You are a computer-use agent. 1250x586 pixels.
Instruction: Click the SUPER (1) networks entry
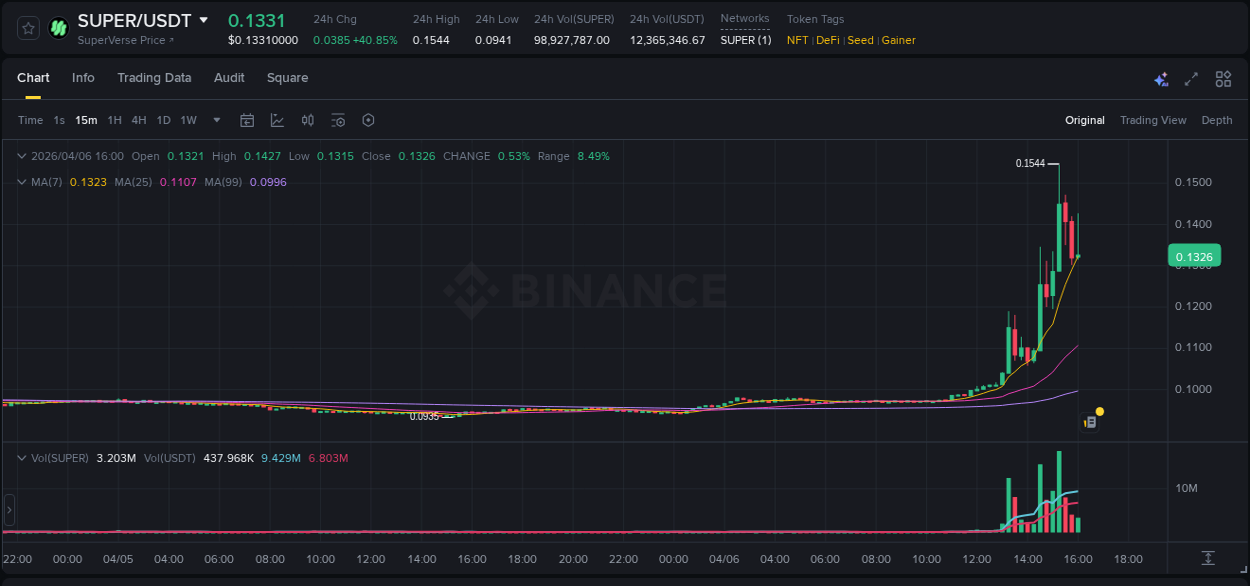click(746, 40)
